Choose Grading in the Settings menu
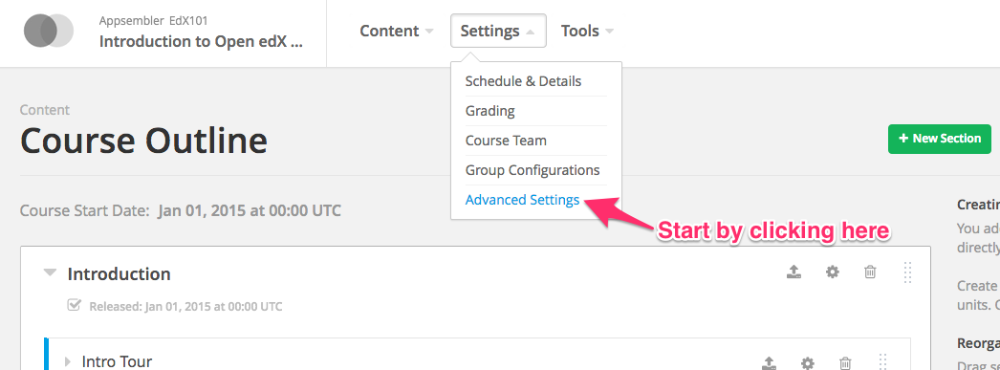Screen dimensions: 1000x370 pos(490,110)
